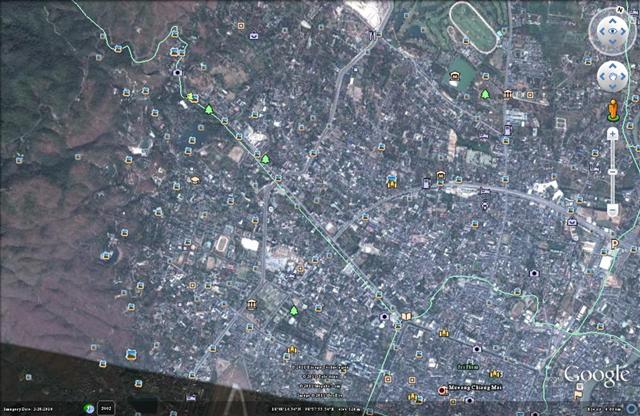Pan map right with the move joystick's right arrow
The image size is (640, 416).
[623, 76]
